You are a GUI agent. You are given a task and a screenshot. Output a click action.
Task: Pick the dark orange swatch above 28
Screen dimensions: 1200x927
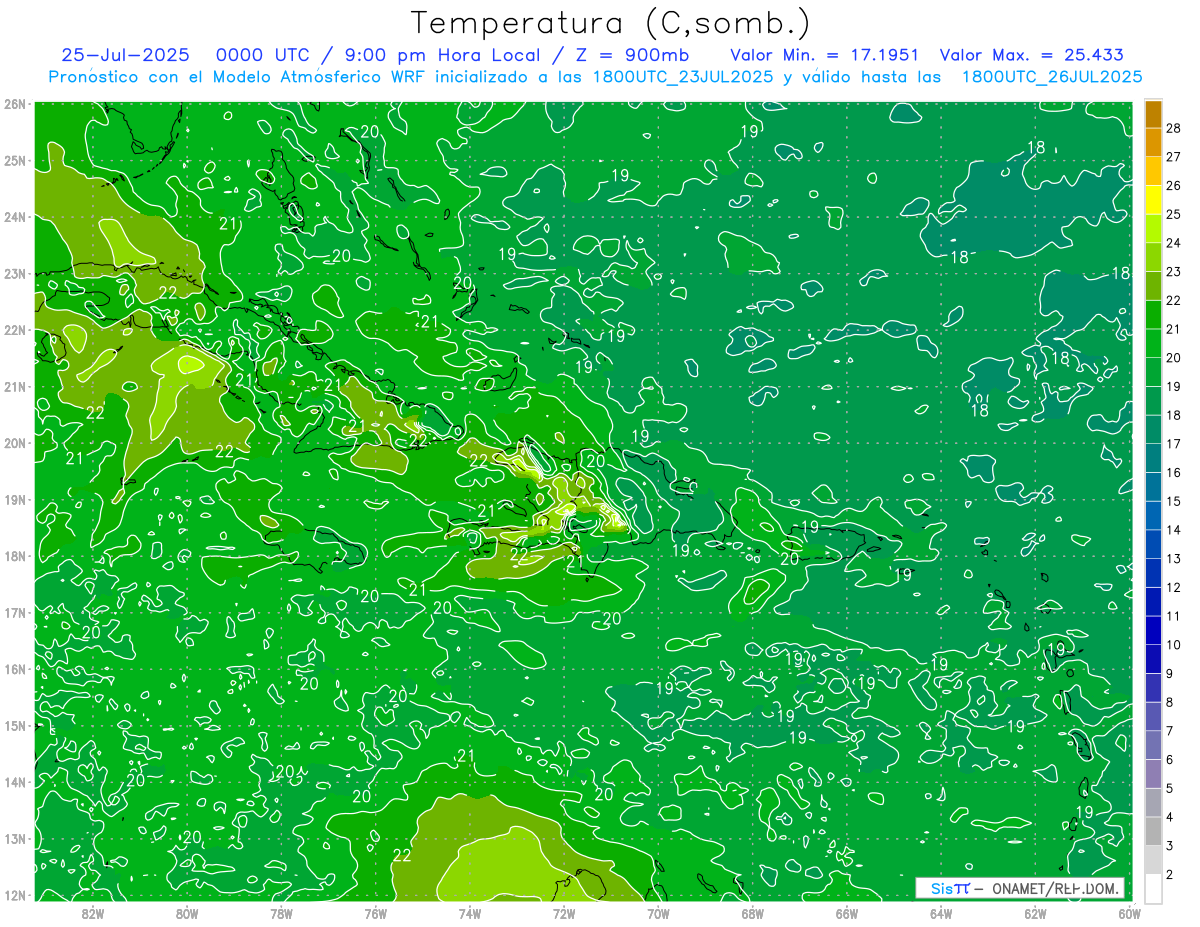1153,114
